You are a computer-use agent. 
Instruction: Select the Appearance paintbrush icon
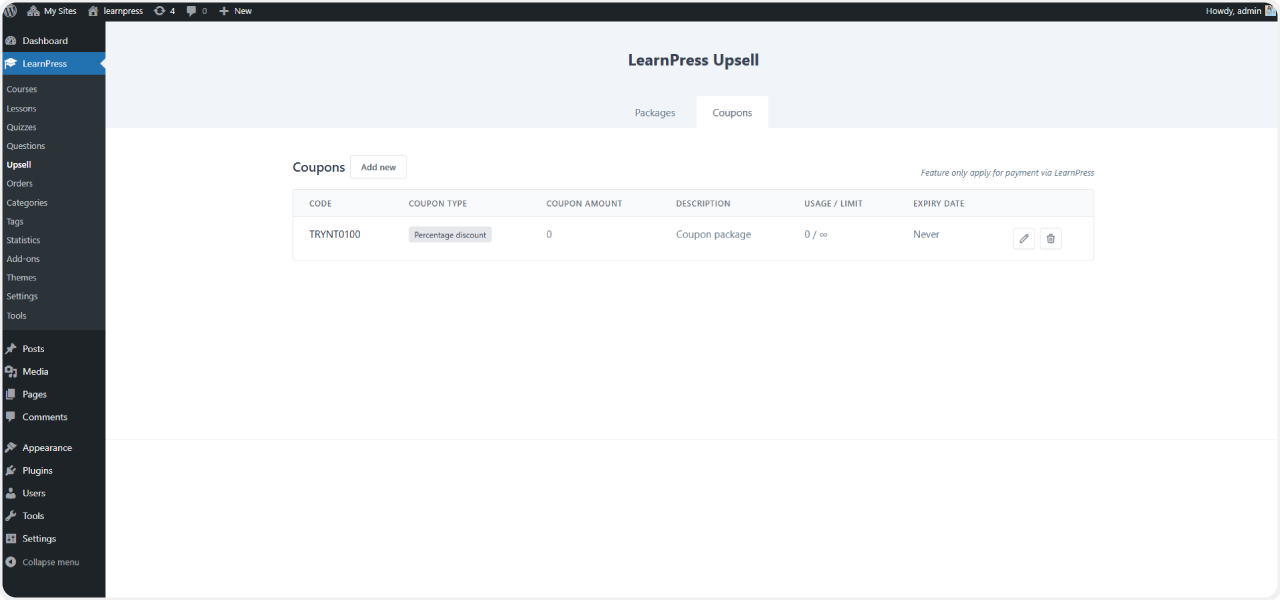[12, 447]
